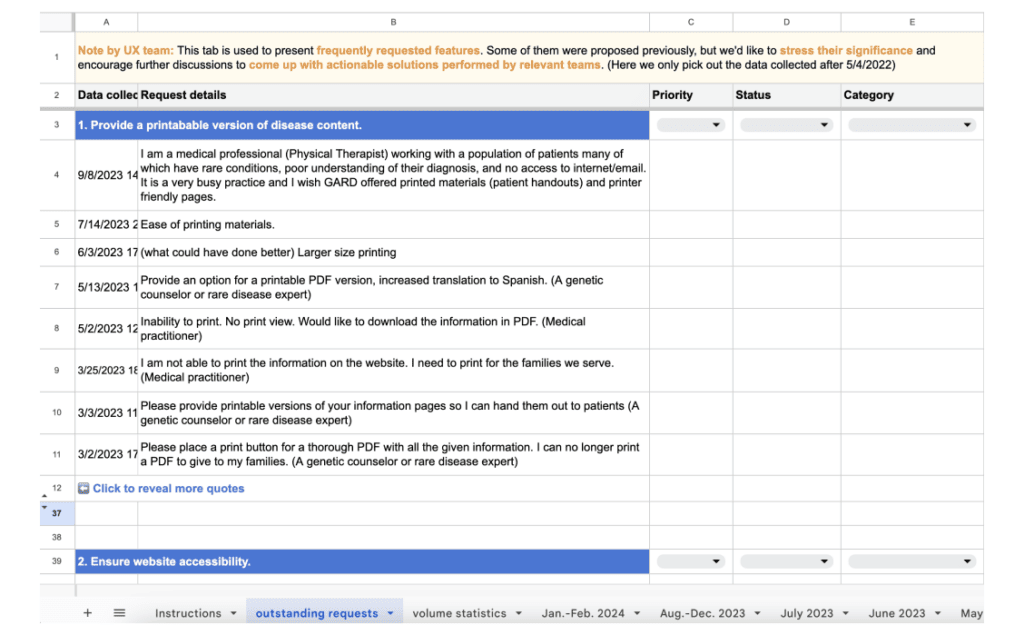Click the select-all corner box
Viewport: 1024px width, 635px height.
click(57, 22)
